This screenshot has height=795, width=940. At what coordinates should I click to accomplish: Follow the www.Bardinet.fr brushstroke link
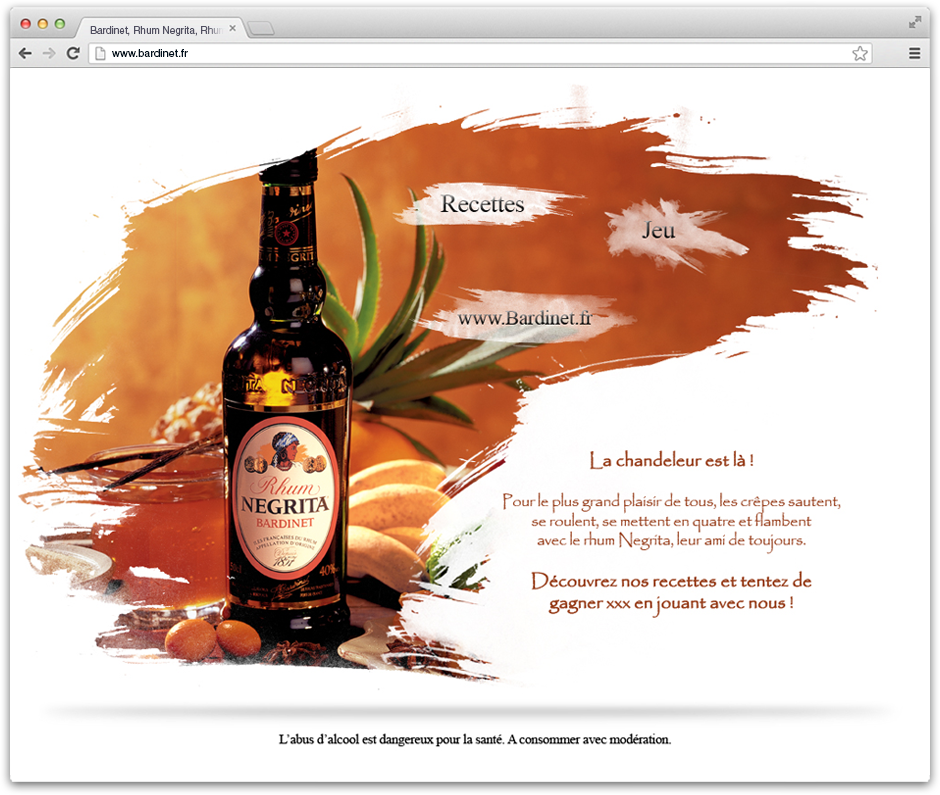click(525, 318)
